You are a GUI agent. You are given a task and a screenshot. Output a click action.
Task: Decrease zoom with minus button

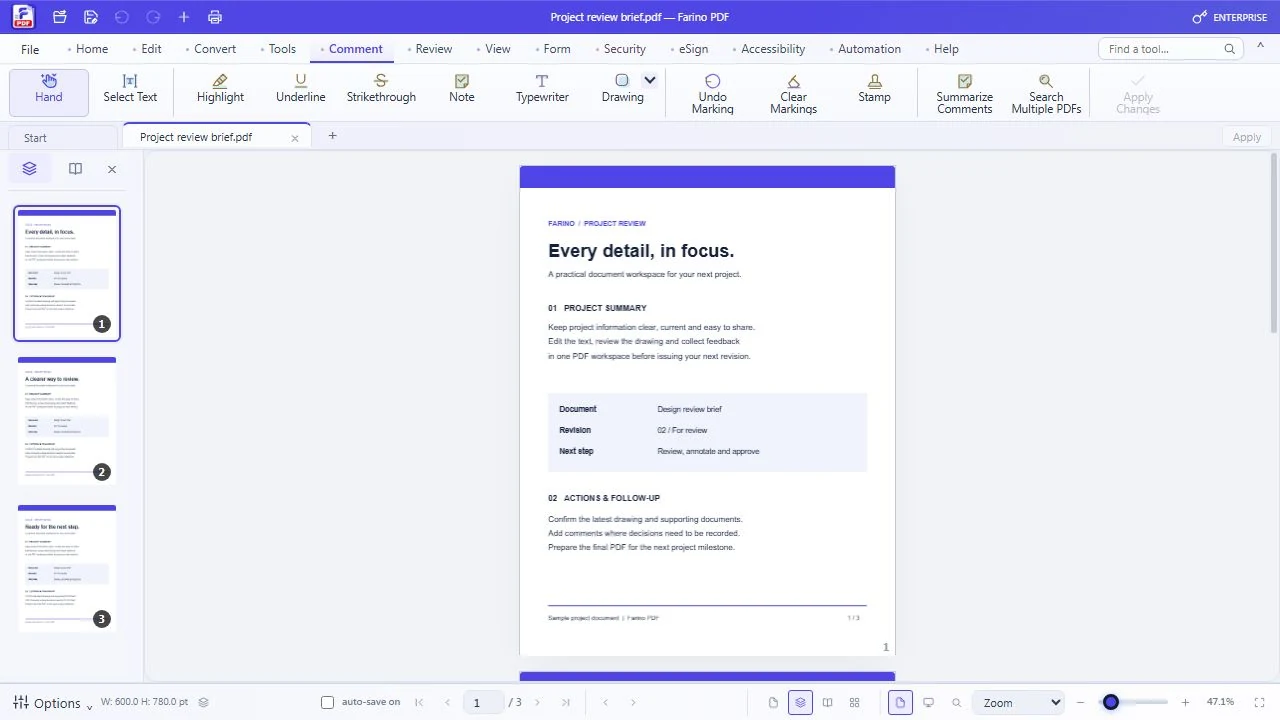[x=1080, y=703]
